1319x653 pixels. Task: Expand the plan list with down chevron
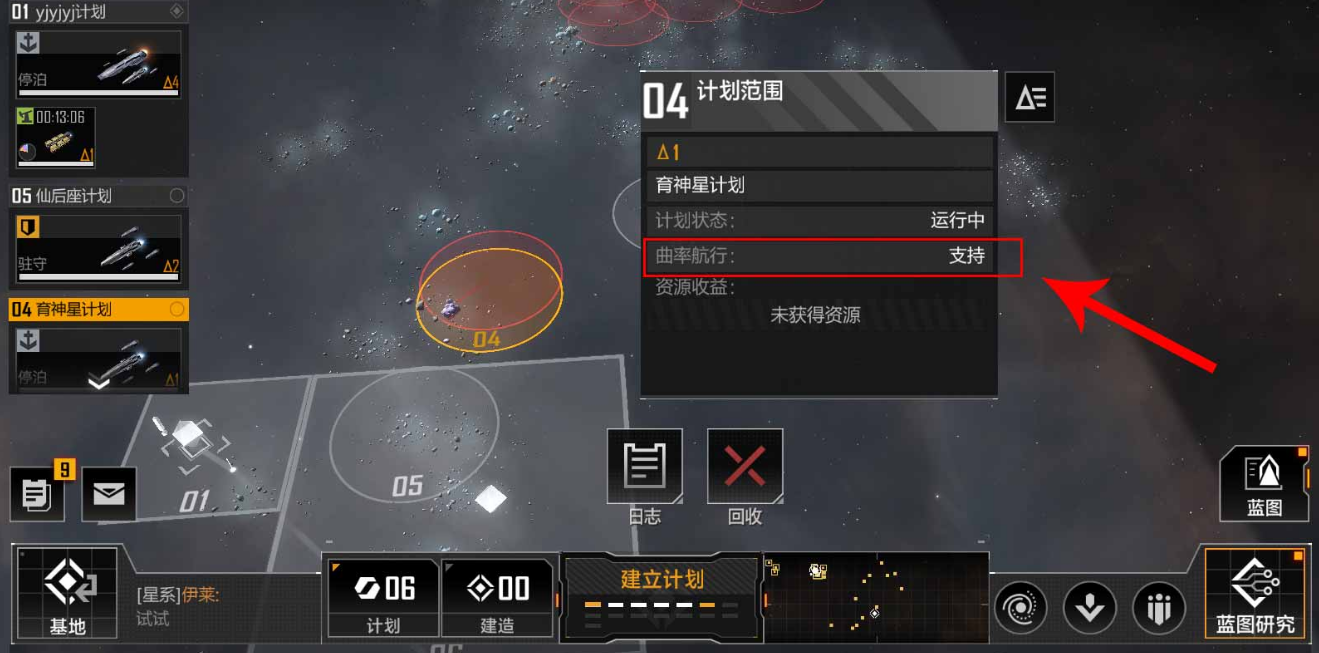coord(99,382)
